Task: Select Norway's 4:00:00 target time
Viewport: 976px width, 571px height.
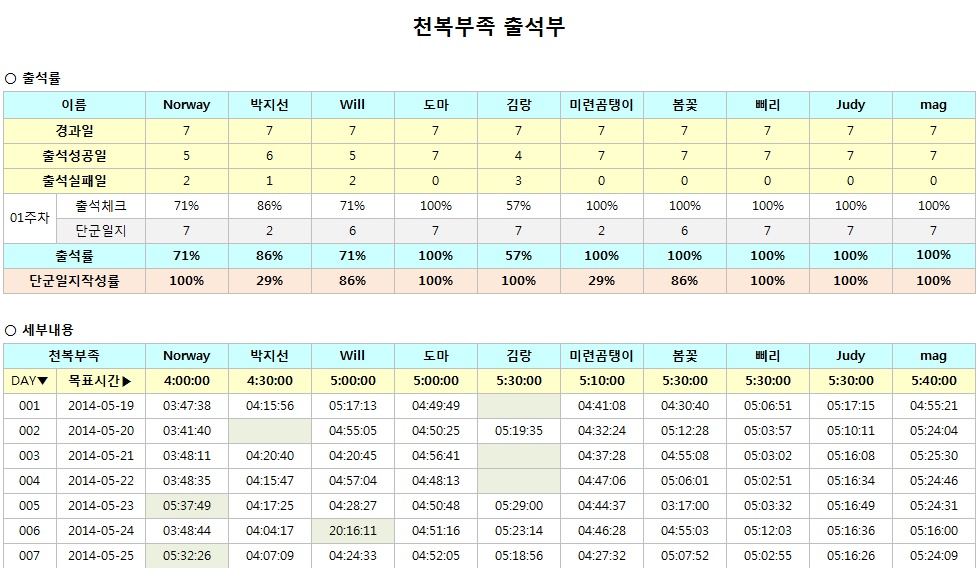Action: point(186,381)
